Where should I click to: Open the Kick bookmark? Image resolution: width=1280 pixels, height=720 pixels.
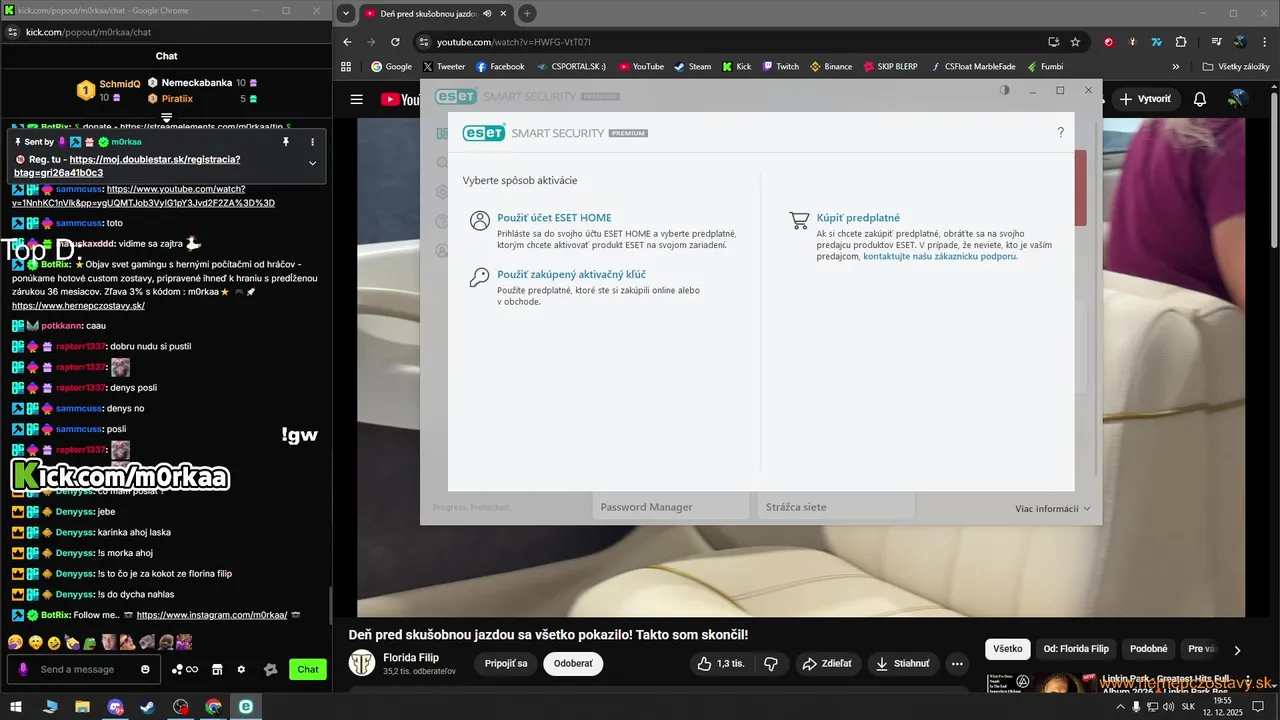(736, 67)
